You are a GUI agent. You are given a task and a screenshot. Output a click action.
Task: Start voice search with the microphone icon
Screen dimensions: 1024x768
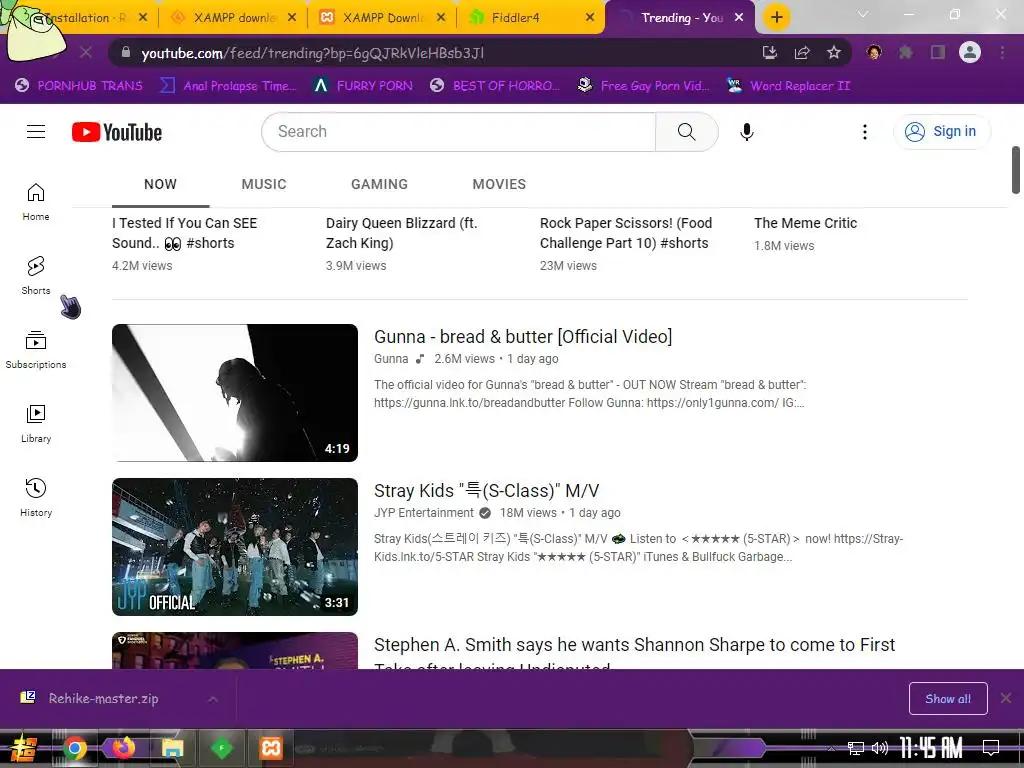[x=746, y=132]
